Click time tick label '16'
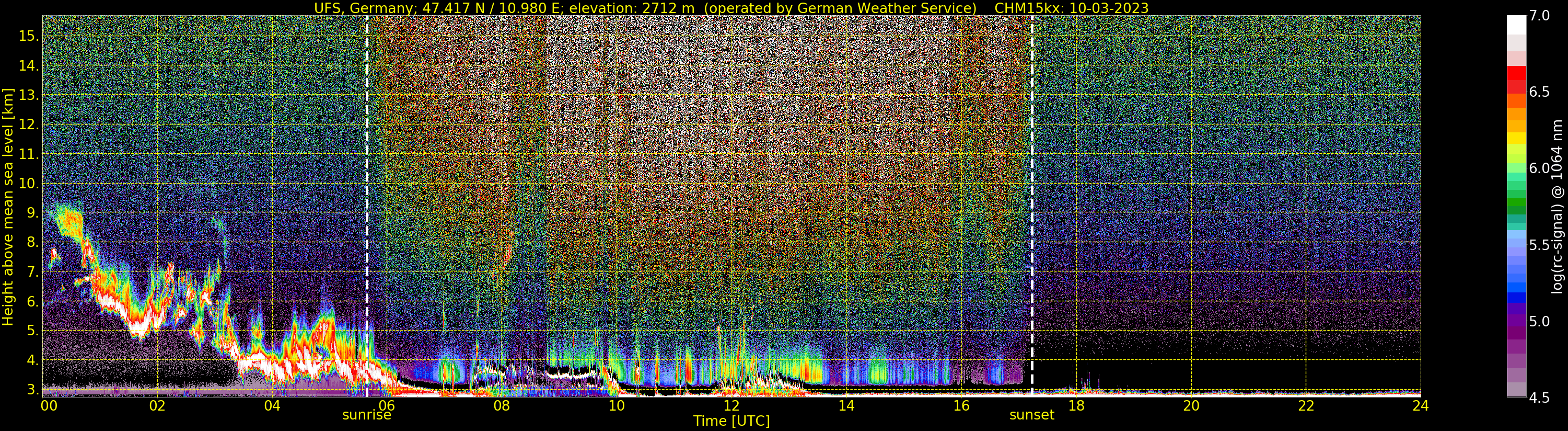The width and height of the screenshot is (1568, 431). click(961, 405)
